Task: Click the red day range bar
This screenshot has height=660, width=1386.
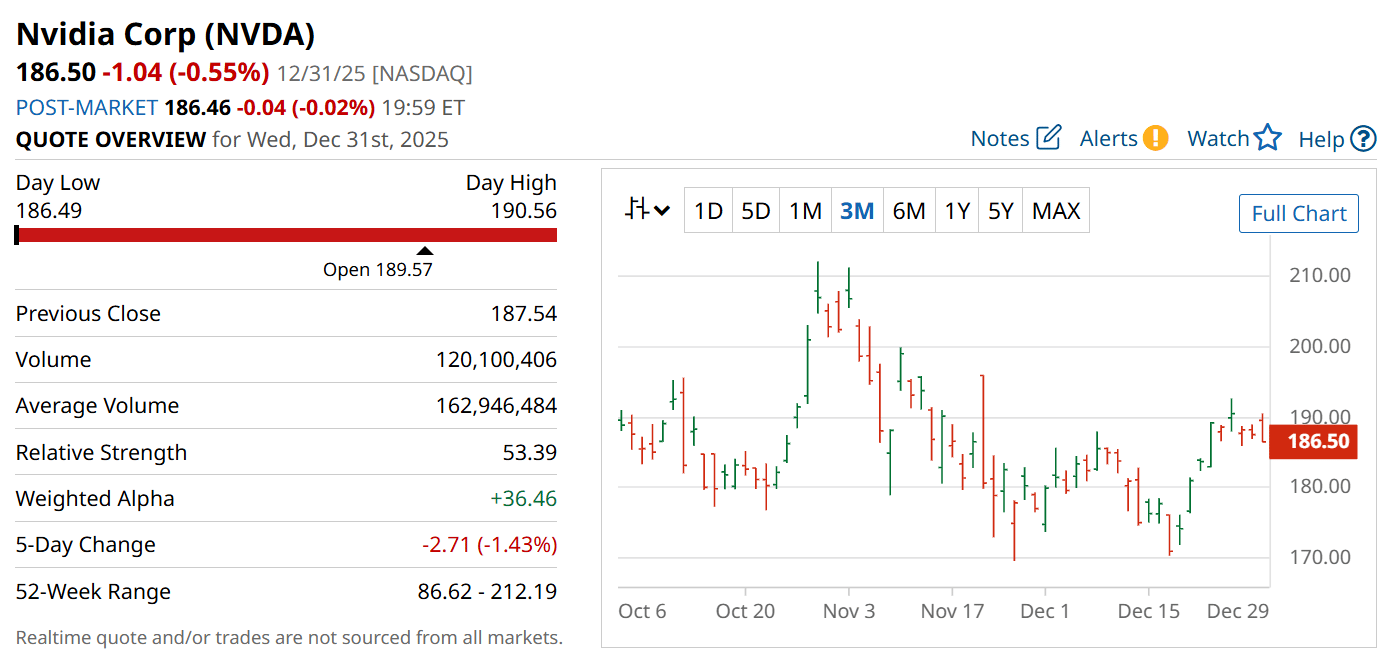Action: pyautogui.click(x=286, y=235)
